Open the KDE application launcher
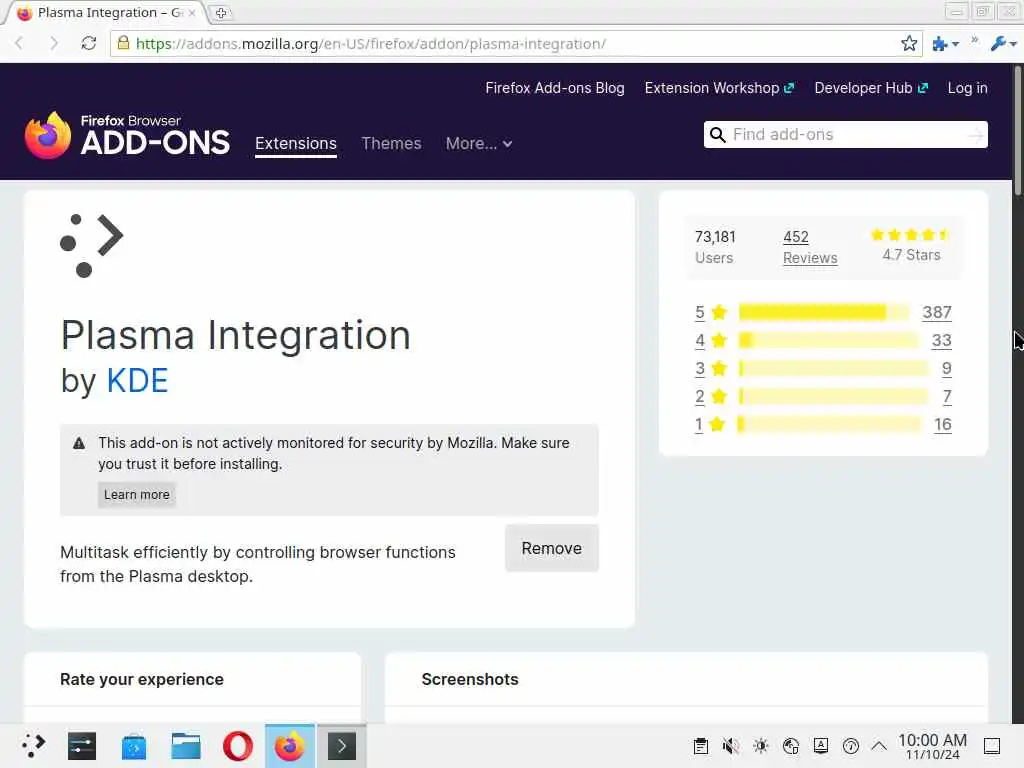This screenshot has height=768, width=1024. [32, 746]
